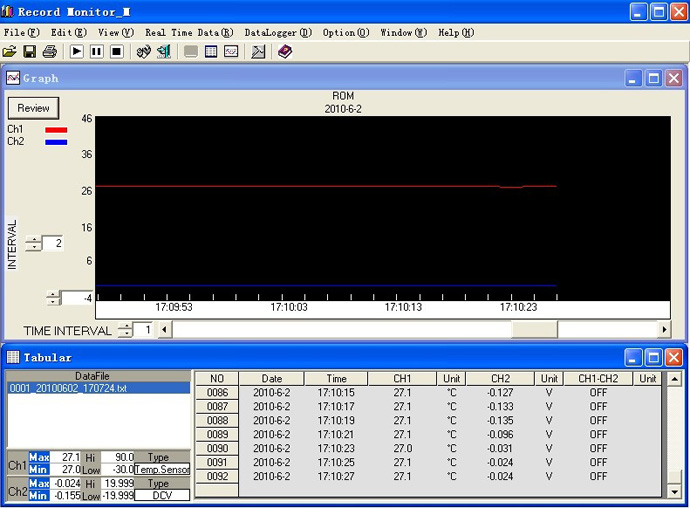Adjust the INTERVAL stepper showing 2
Screen dimensions: 690x508
pos(33,244)
